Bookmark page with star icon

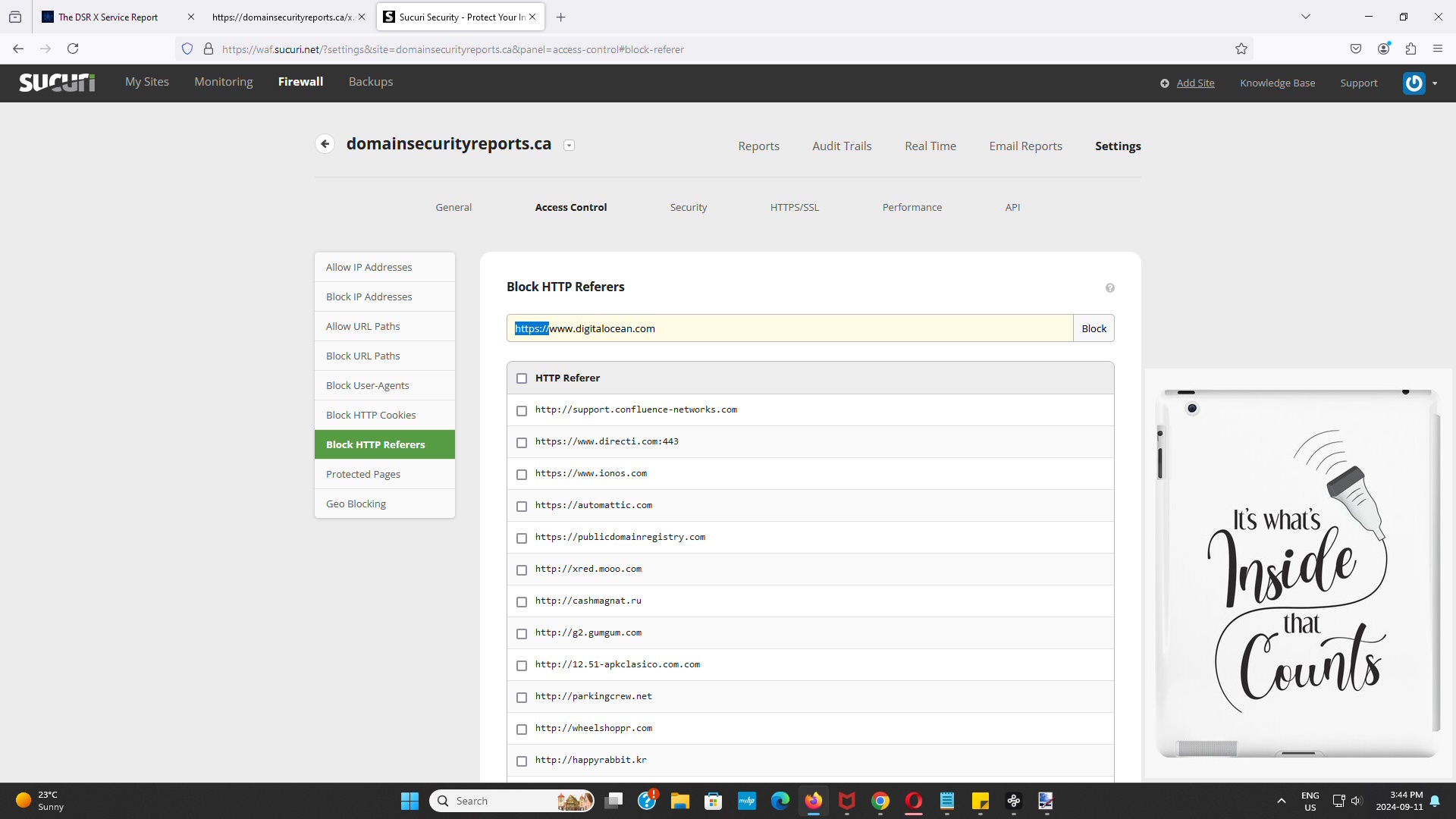[1241, 49]
